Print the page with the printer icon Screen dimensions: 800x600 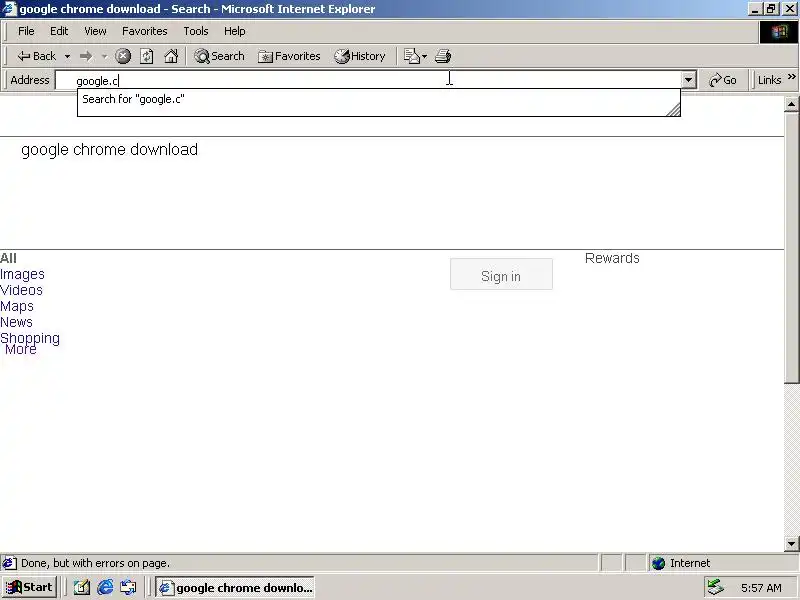click(443, 56)
